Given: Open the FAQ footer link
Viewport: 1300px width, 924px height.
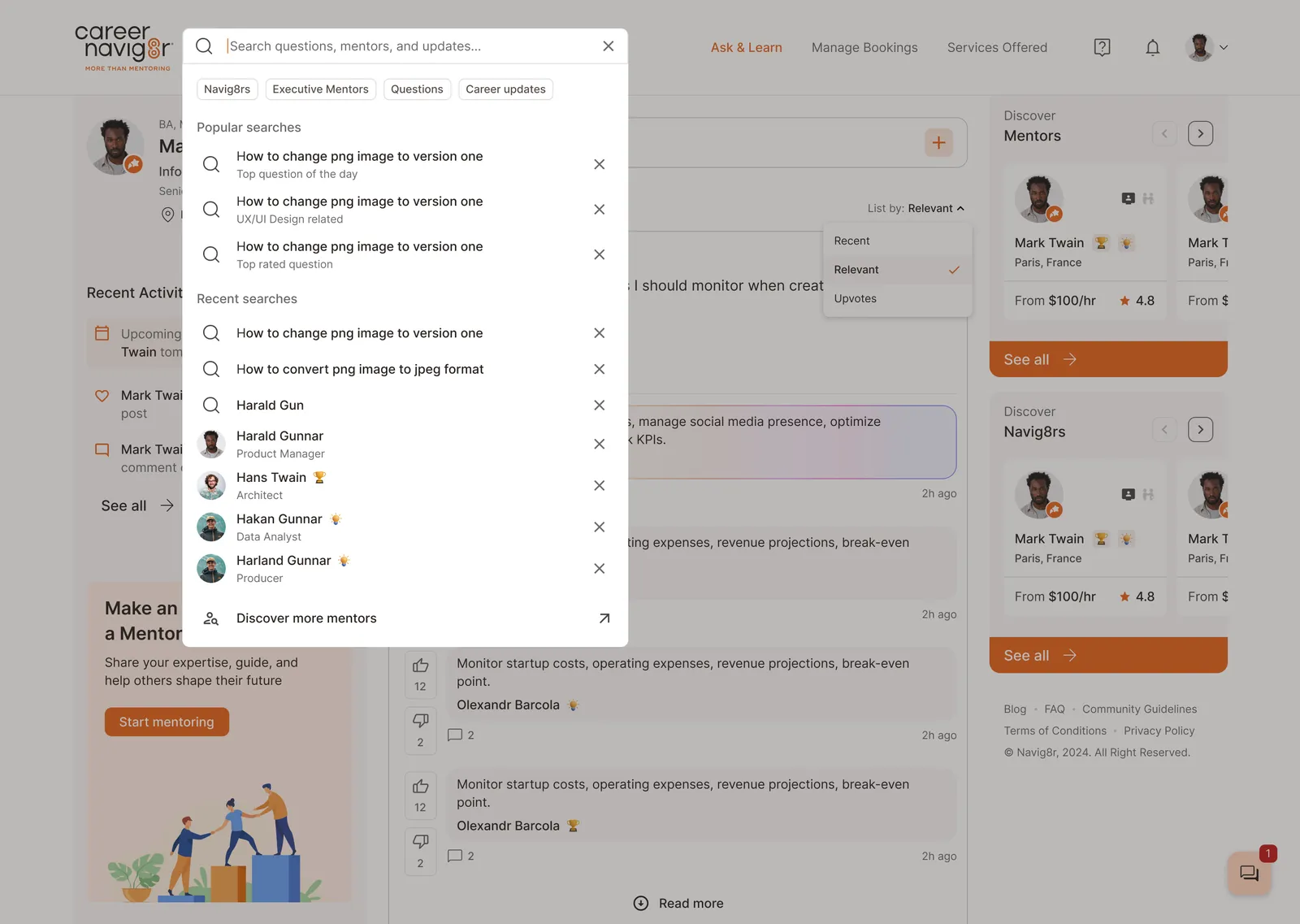Looking at the screenshot, I should tap(1054, 709).
